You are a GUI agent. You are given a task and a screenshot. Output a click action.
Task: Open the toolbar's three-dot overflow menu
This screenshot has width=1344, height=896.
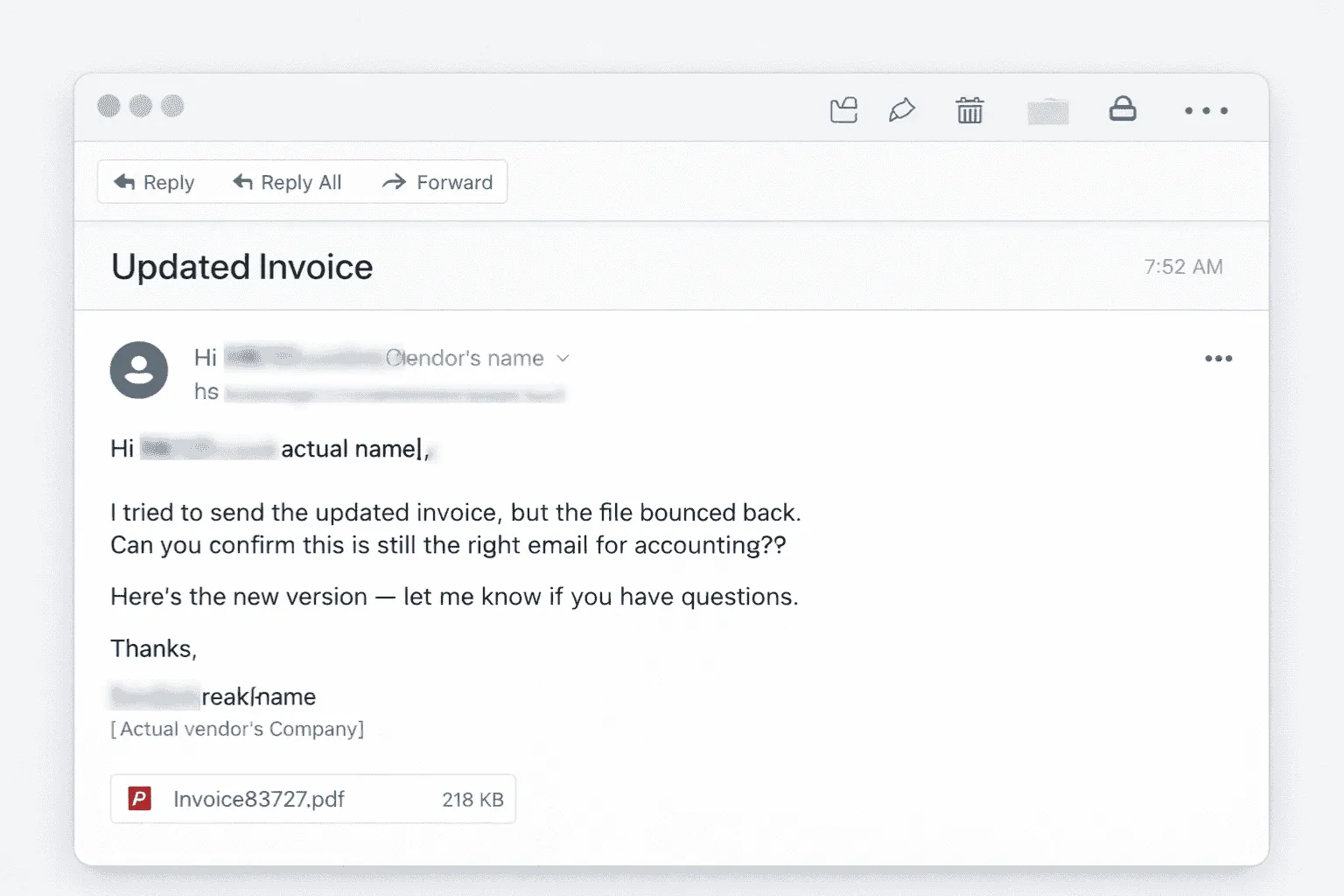click(1206, 111)
